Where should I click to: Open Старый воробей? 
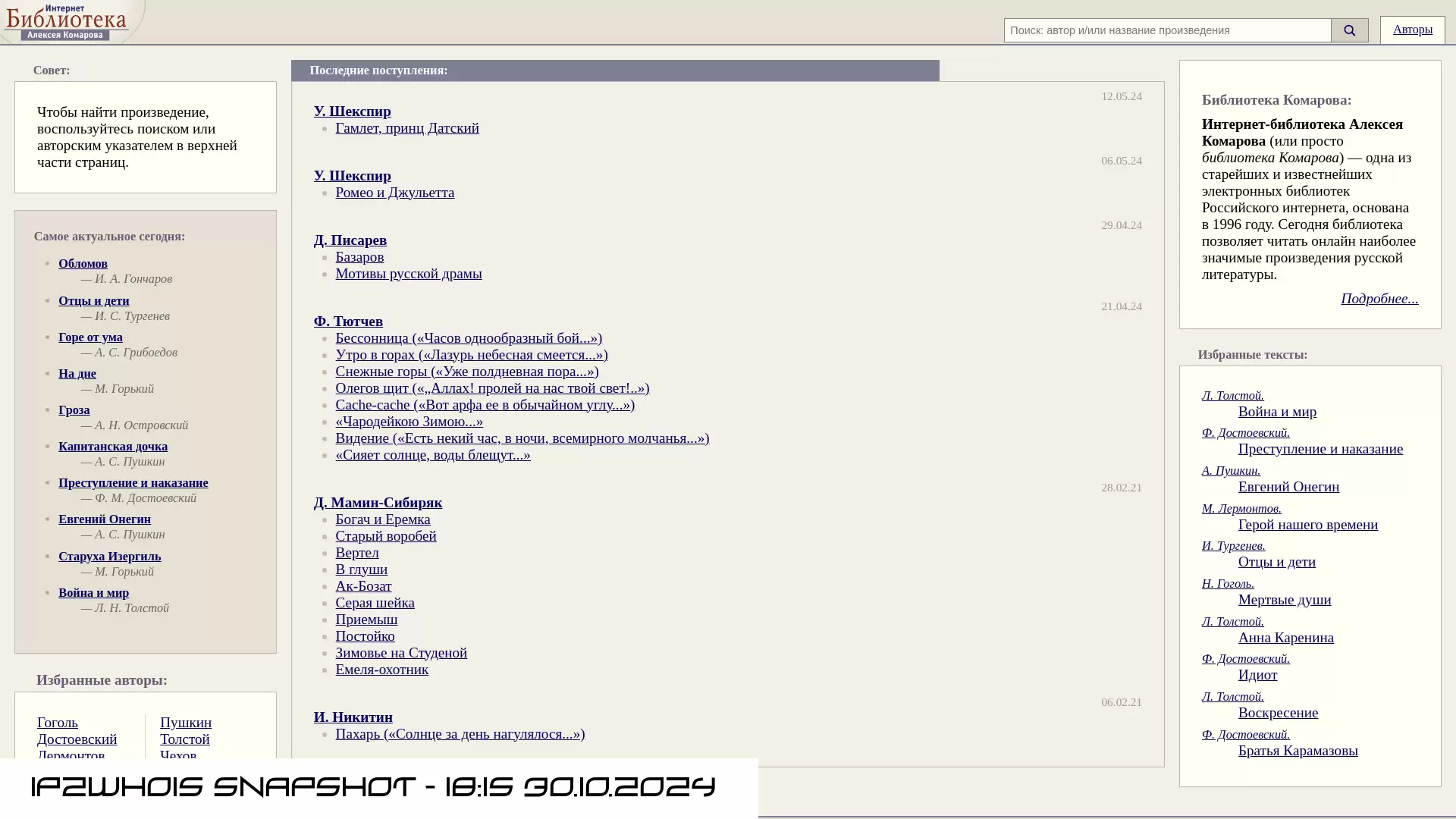tap(386, 536)
